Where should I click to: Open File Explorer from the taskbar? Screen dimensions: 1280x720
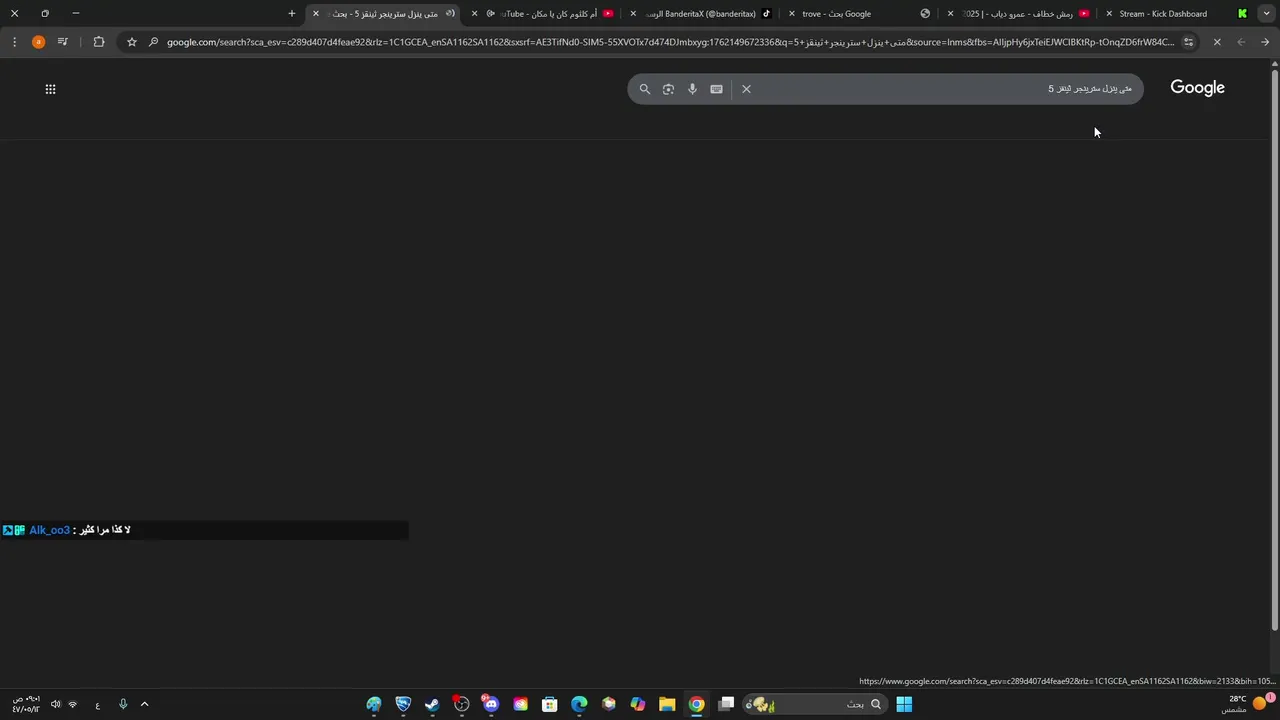(x=667, y=704)
